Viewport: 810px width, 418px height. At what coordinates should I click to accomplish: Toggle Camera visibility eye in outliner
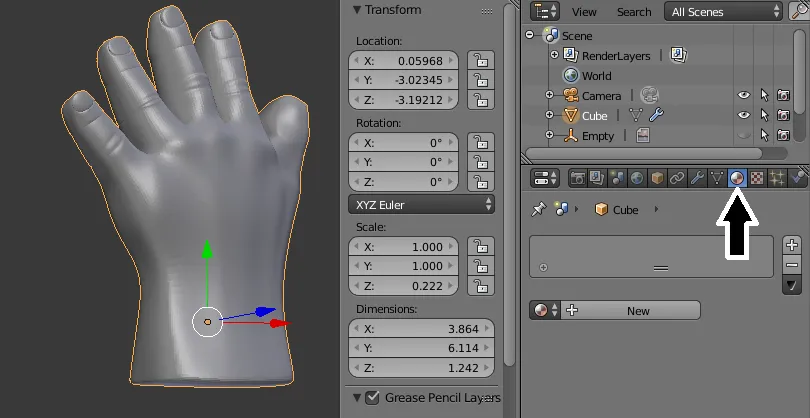(743, 95)
